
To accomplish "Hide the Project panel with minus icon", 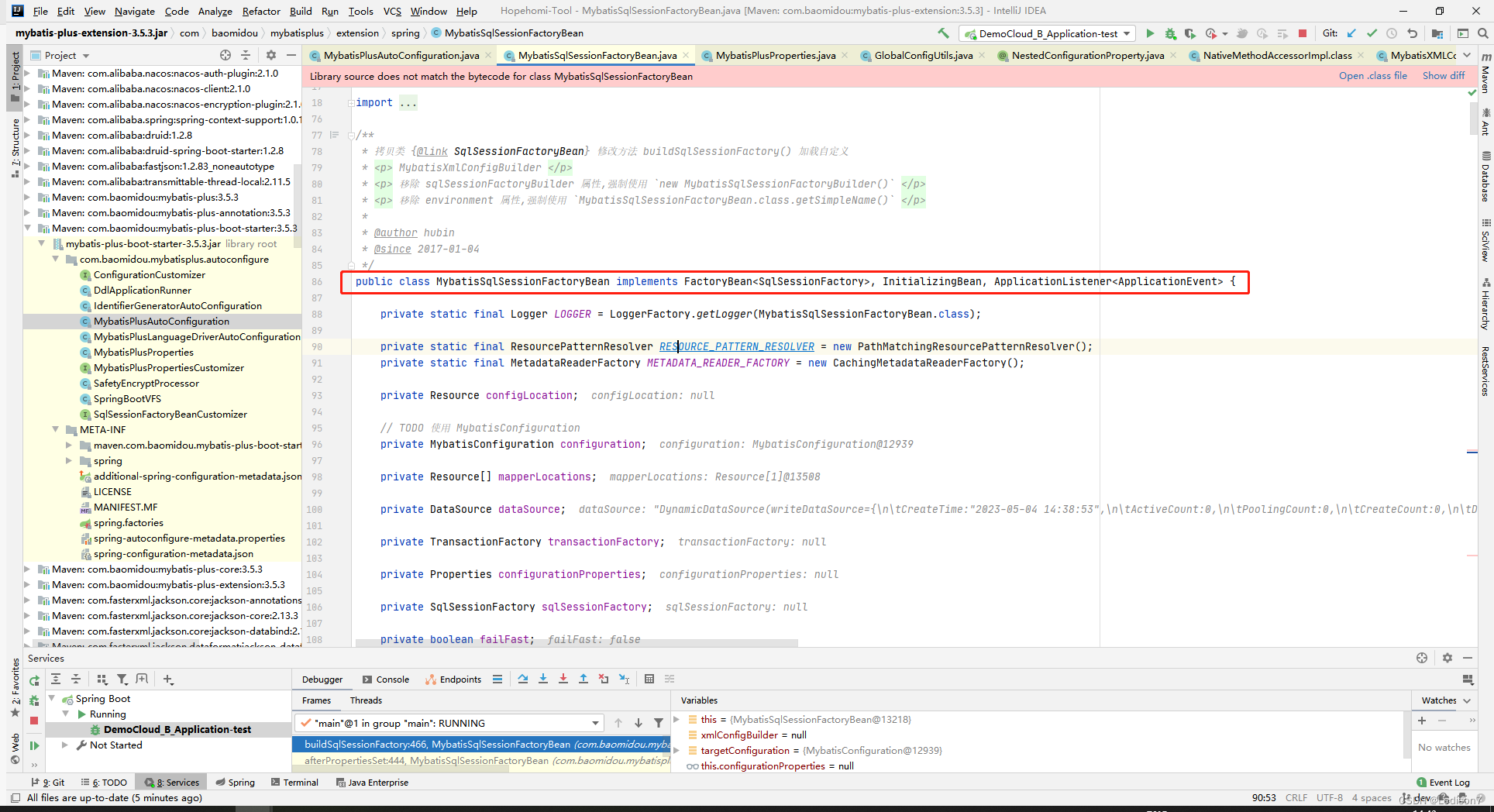I will pos(291,55).
